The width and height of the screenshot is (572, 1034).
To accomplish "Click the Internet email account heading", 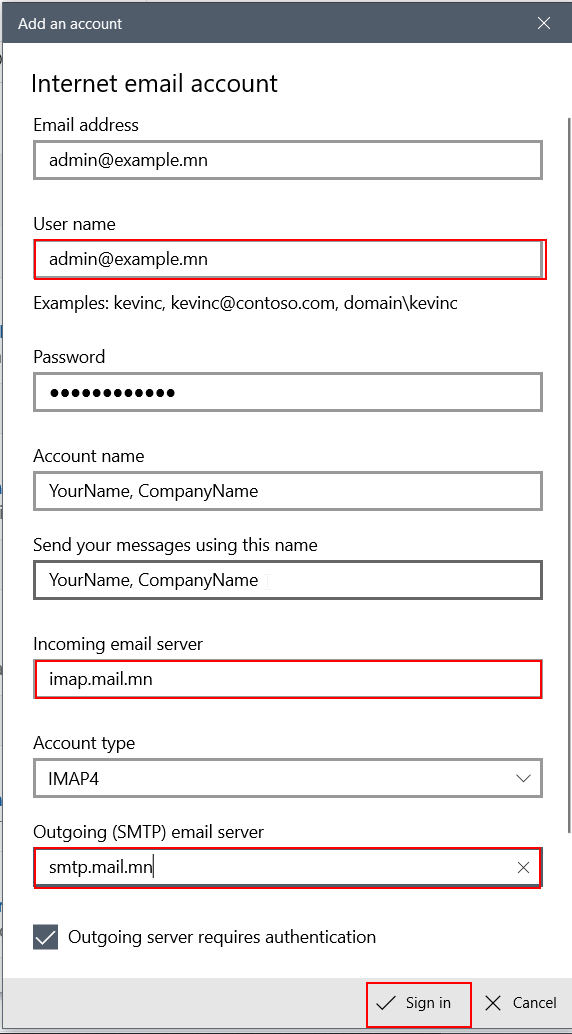I will click(154, 84).
